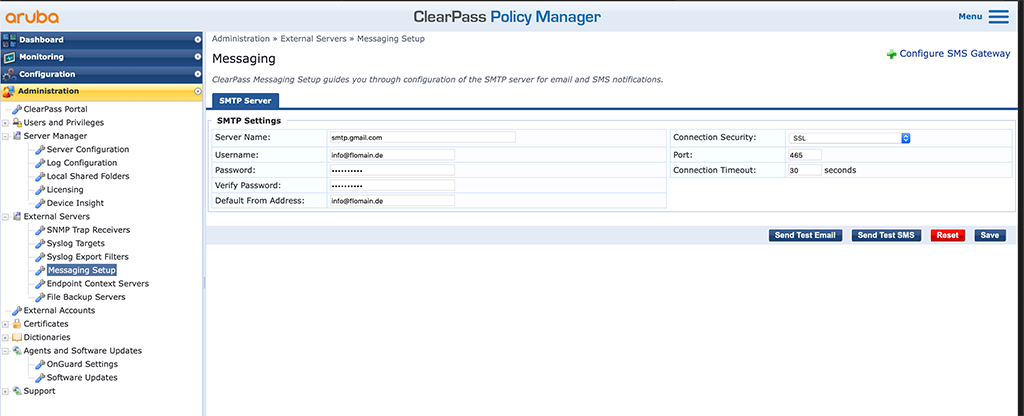Click the Port input field

click(x=805, y=155)
